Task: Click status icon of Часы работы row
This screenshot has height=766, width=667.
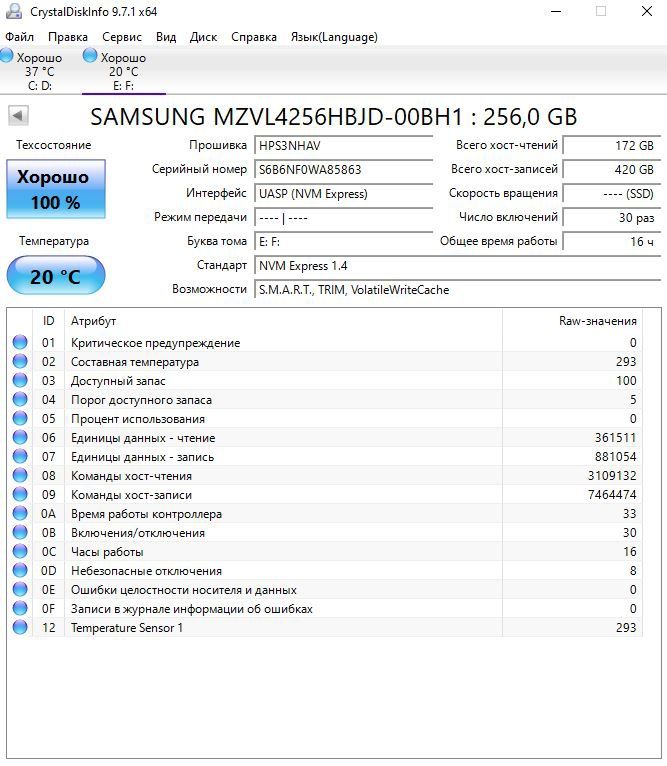Action: pyautogui.click(x=20, y=551)
